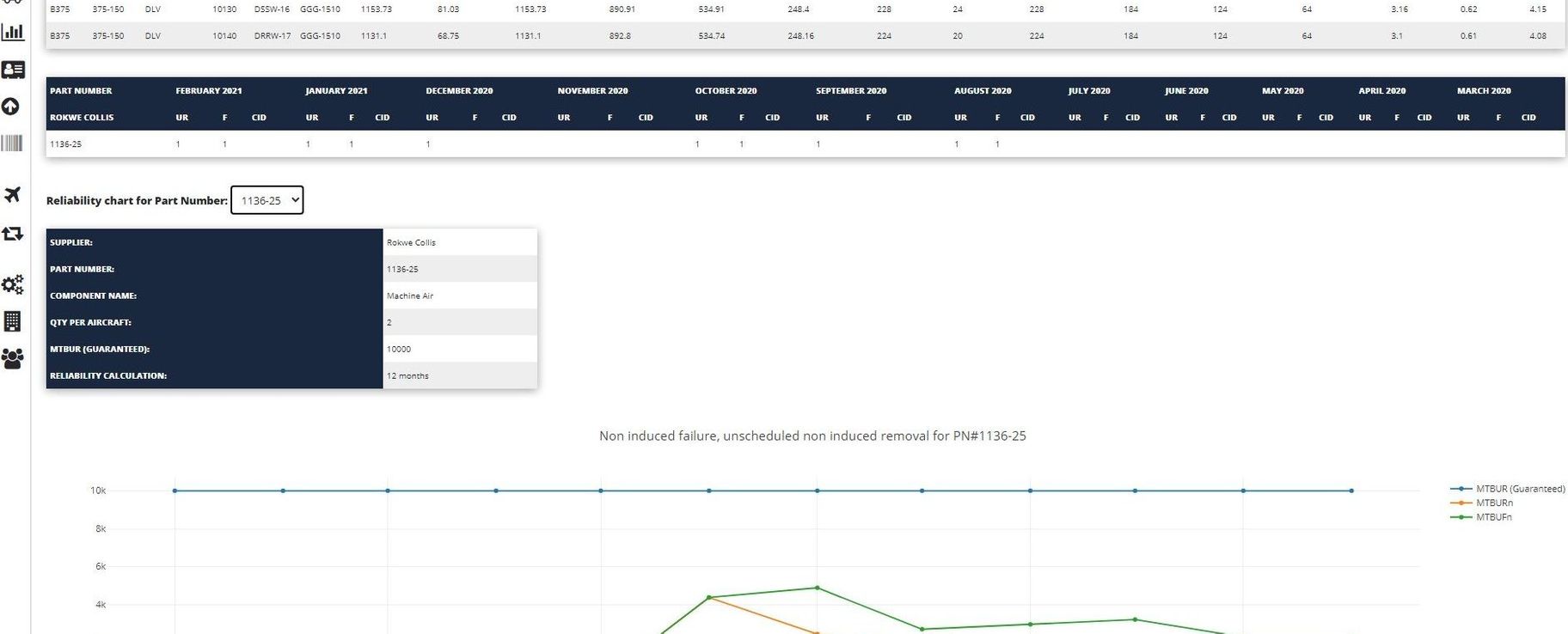Viewport: 1568px width, 634px height.
Task: Click the 890.91 cell in top table
Action: pos(622,9)
